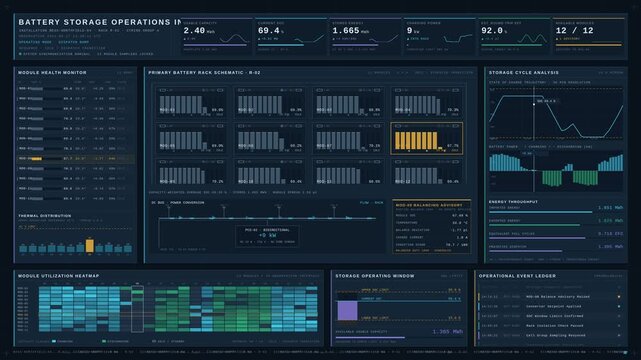The height and width of the screenshot is (360, 641).
Task: Click the top-right status icon on the MOD-04 card
Action: (455, 90)
